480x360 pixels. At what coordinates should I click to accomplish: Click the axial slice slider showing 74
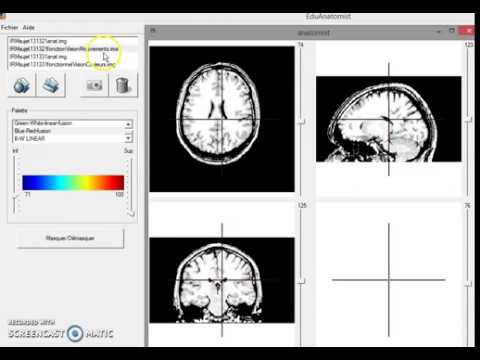click(301, 122)
